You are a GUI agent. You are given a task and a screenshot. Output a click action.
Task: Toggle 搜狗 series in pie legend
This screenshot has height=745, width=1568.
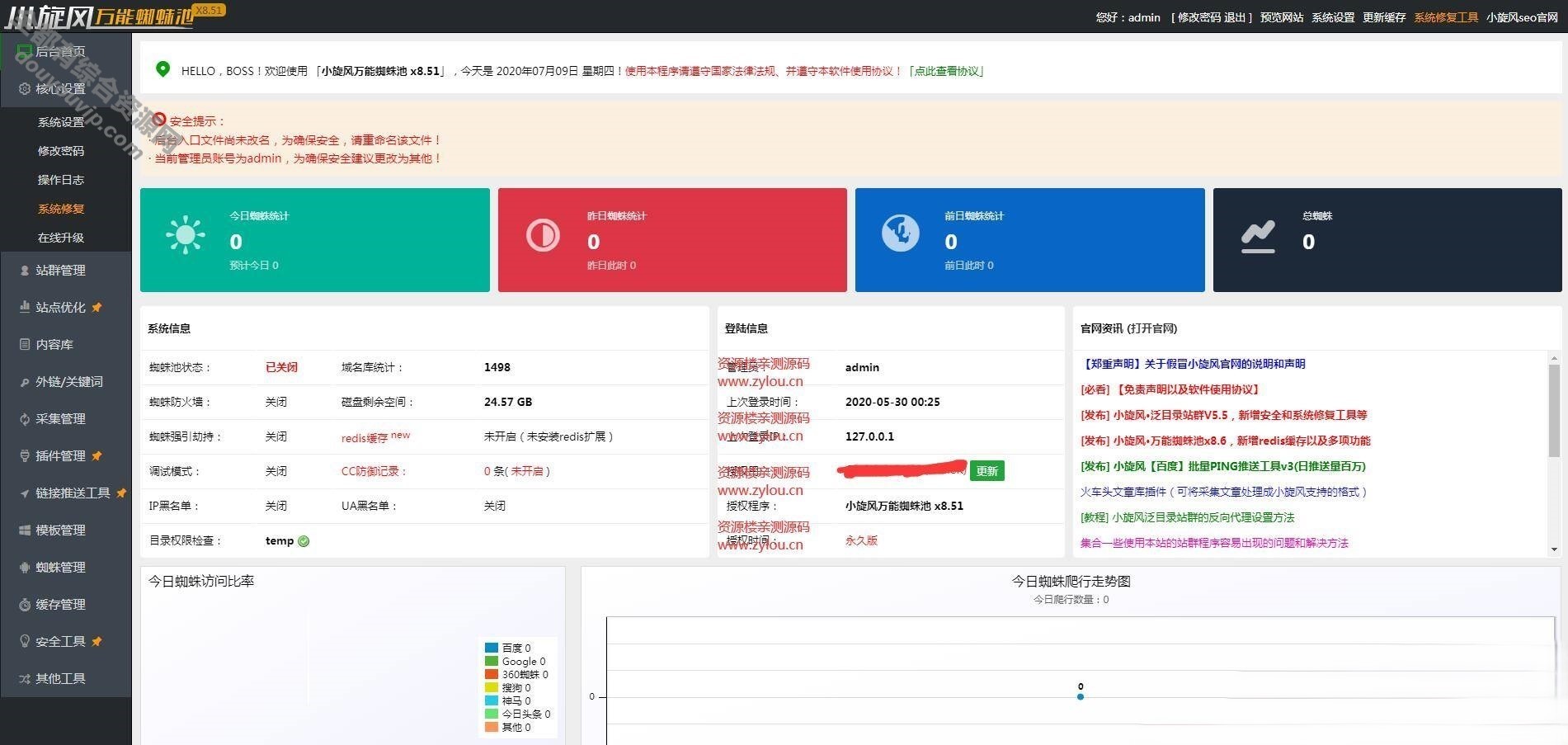pos(507,687)
